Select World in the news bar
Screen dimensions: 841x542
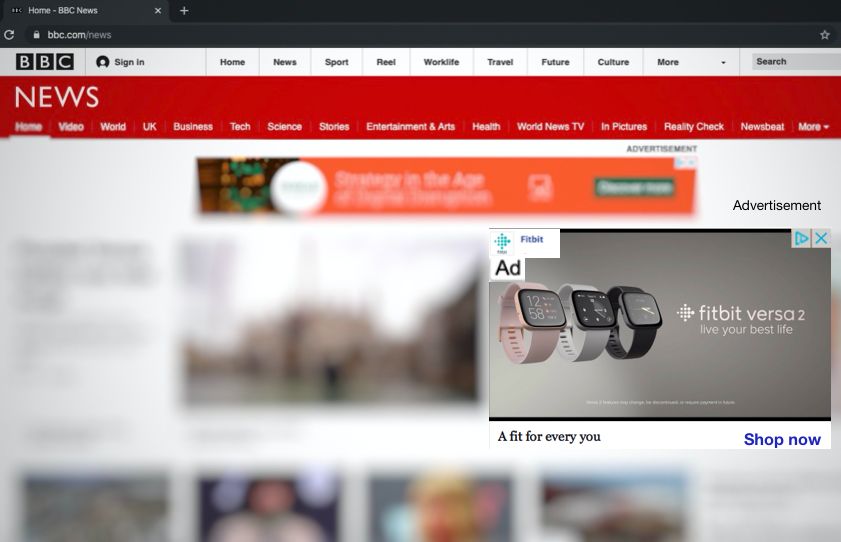click(113, 127)
